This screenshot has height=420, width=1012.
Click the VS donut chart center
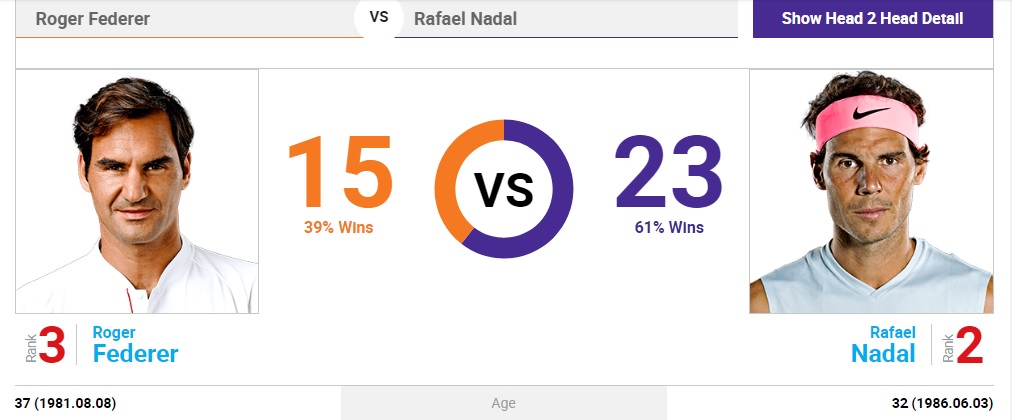[504, 189]
